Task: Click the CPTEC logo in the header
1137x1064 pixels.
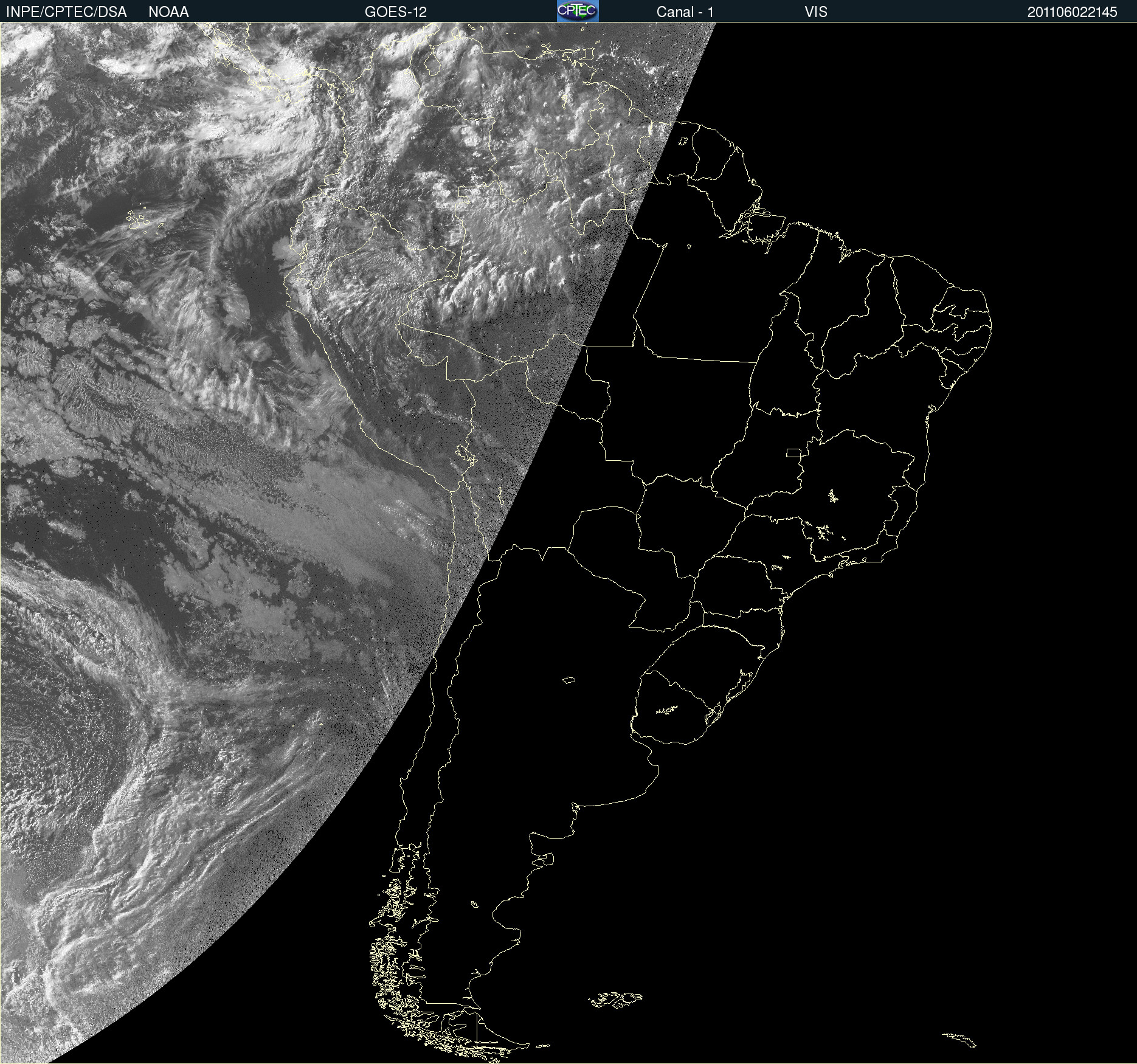Action: [x=578, y=11]
